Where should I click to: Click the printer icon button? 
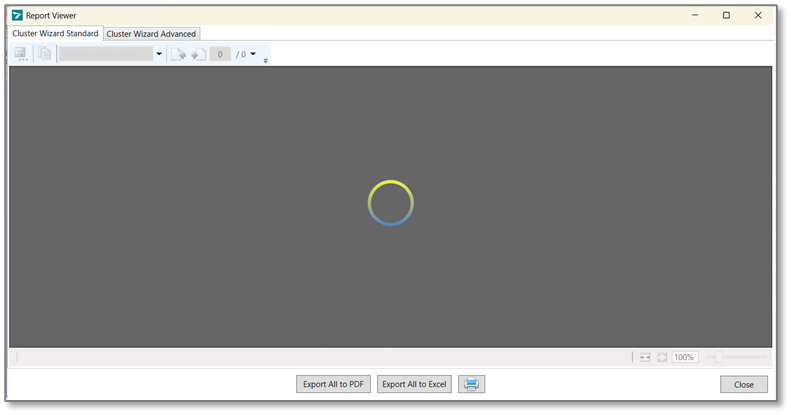(471, 384)
